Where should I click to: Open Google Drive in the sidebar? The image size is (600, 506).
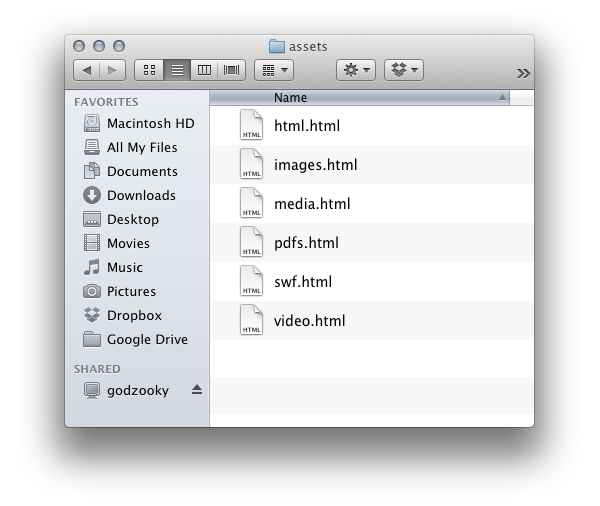(x=135, y=340)
